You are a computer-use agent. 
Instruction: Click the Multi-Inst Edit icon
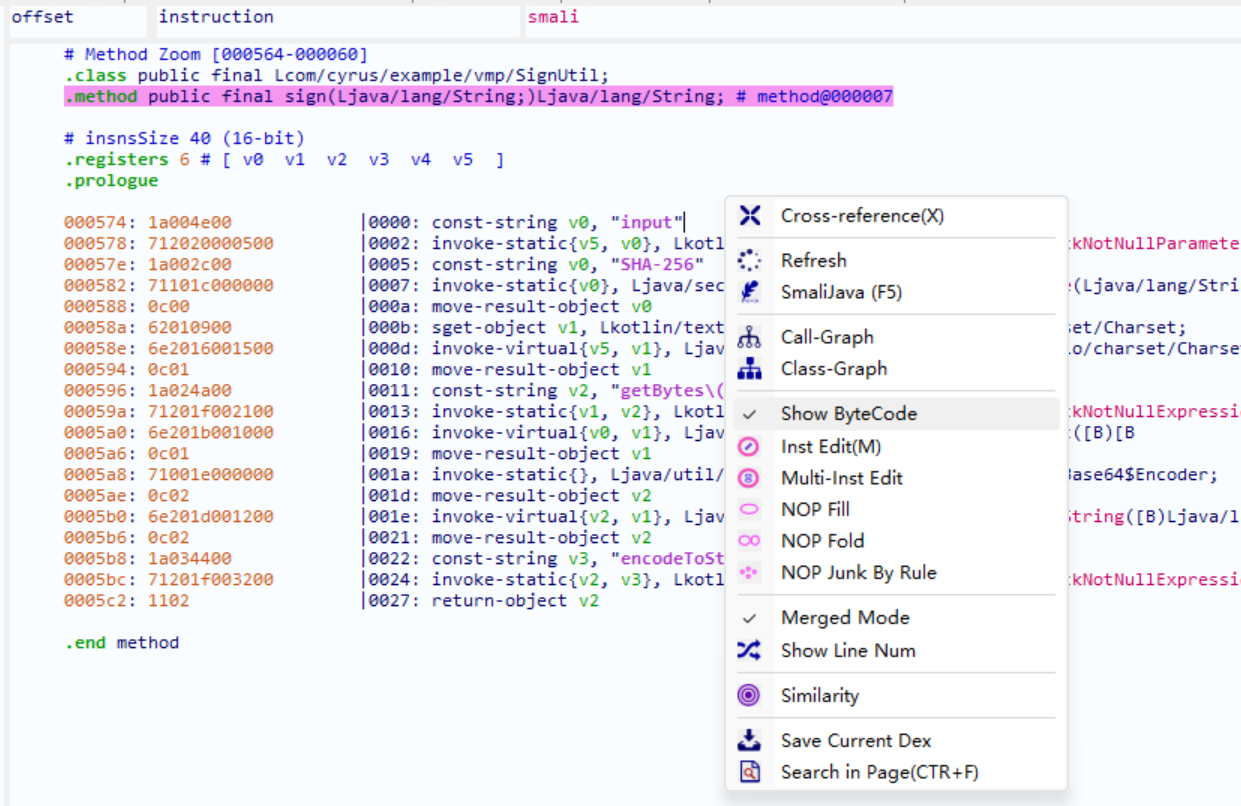749,478
